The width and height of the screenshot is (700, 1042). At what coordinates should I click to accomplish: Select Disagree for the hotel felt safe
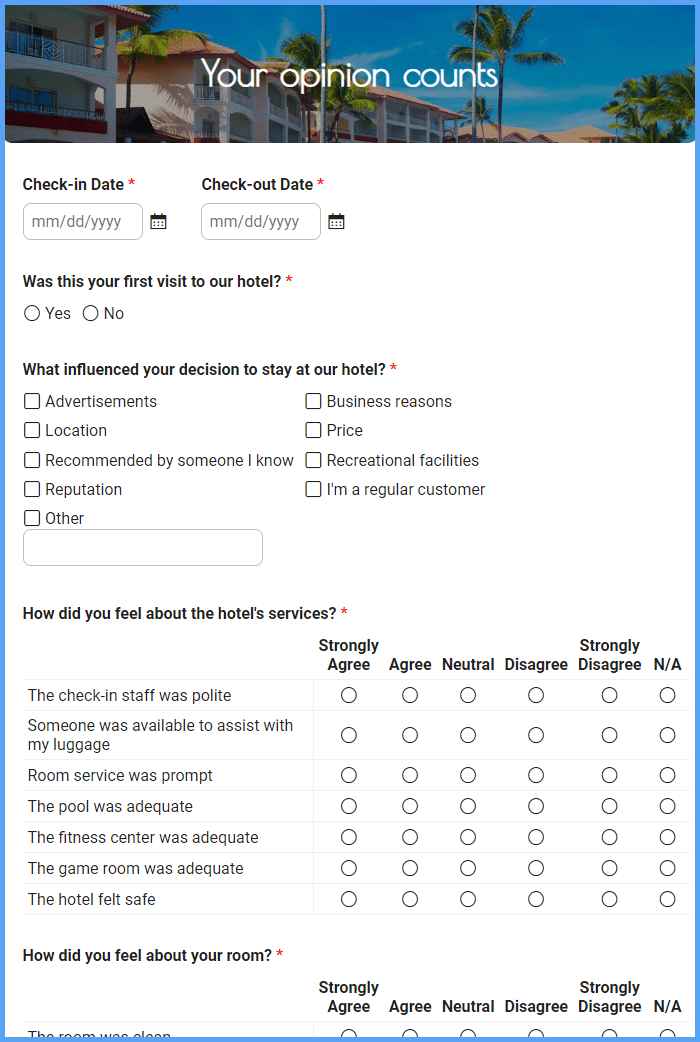click(x=536, y=899)
